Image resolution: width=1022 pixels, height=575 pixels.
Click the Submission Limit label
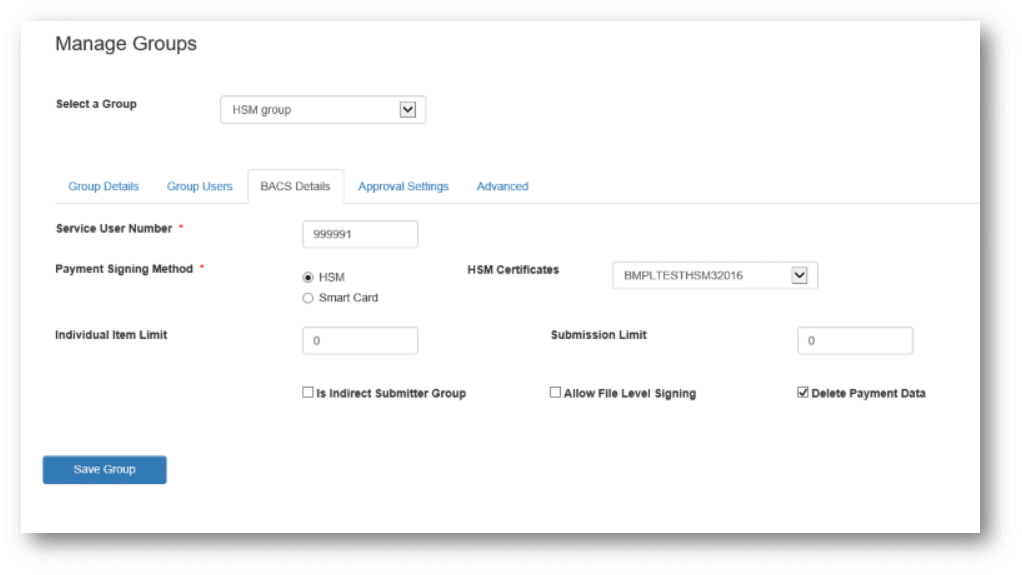coord(598,335)
